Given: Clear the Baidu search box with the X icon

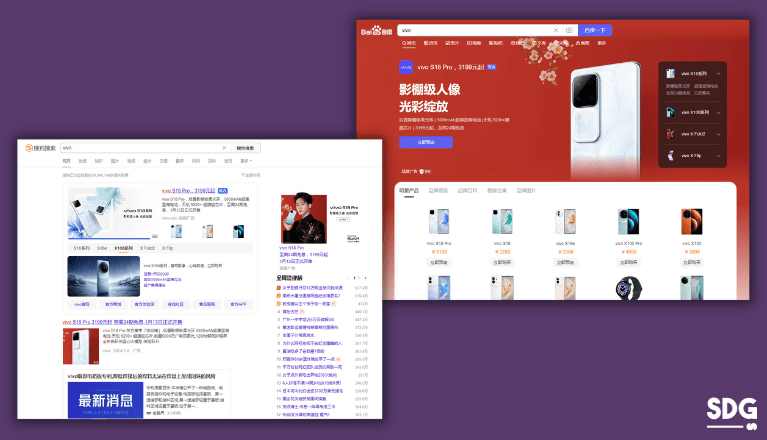Looking at the screenshot, I should tap(556, 30).
